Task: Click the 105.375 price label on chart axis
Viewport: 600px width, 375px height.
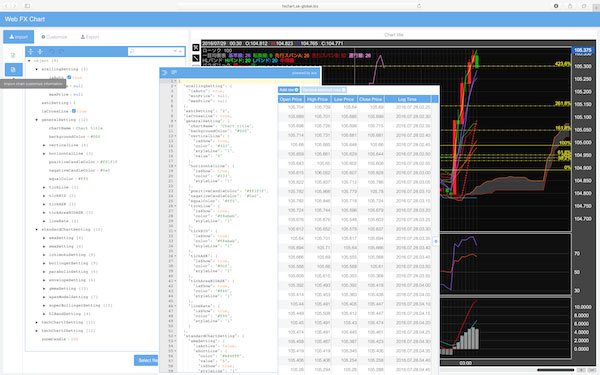Action: [582, 50]
